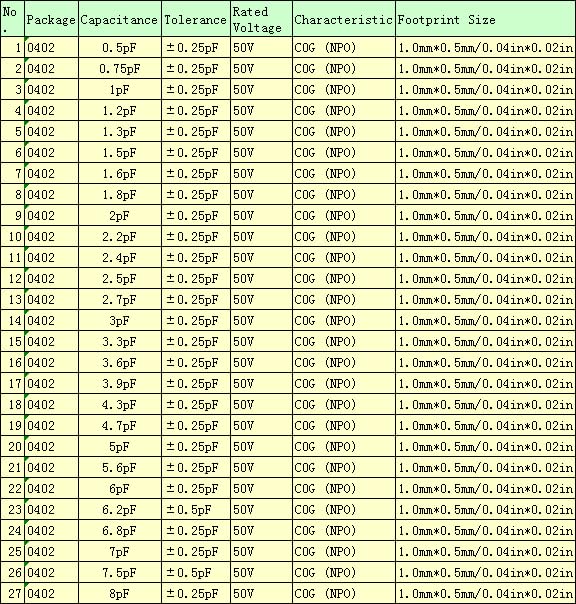
Task: Click the Package header cell
Action: [x=51, y=19]
